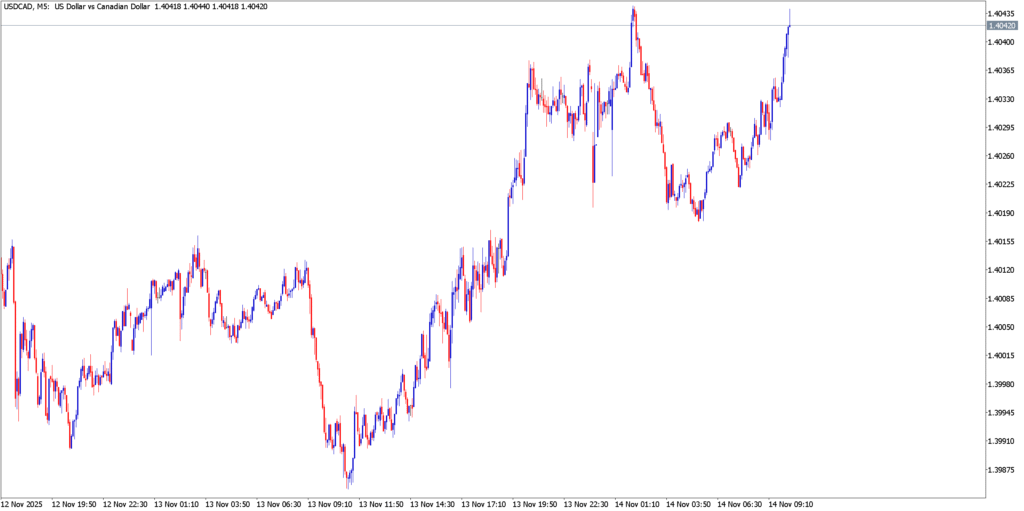1024x511 pixels.
Task: Click the 1.40435 price axis label
Action: pos(1001,13)
